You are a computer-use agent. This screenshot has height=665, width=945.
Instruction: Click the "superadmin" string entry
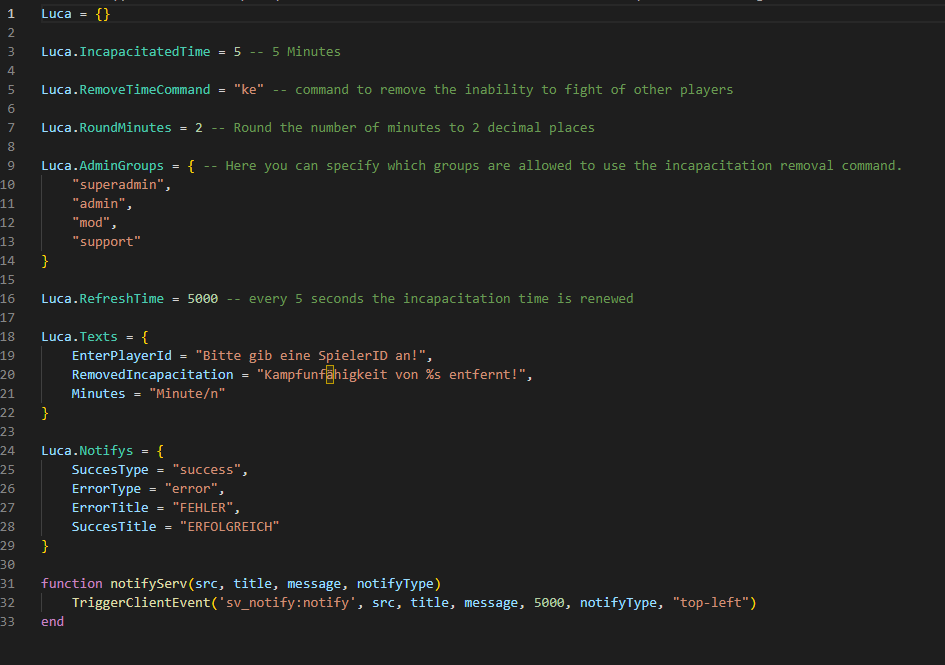pyautogui.click(x=119, y=184)
